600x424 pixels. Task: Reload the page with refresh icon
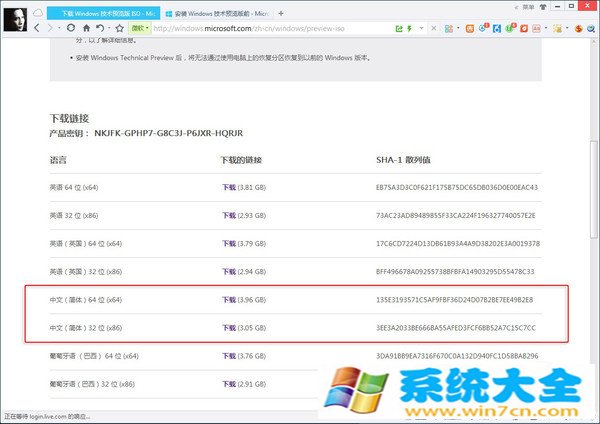71,28
